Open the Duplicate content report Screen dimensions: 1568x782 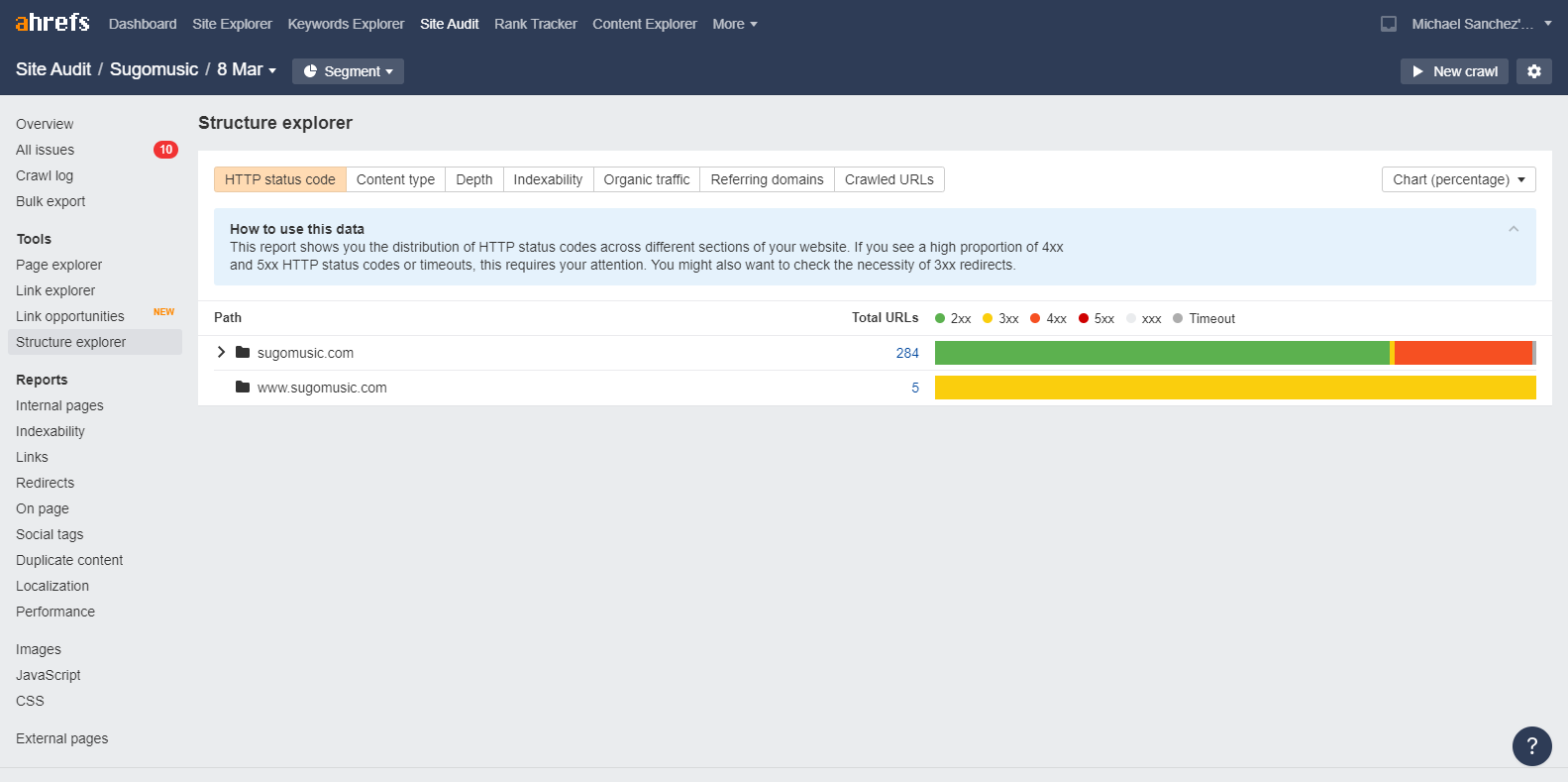[x=69, y=560]
